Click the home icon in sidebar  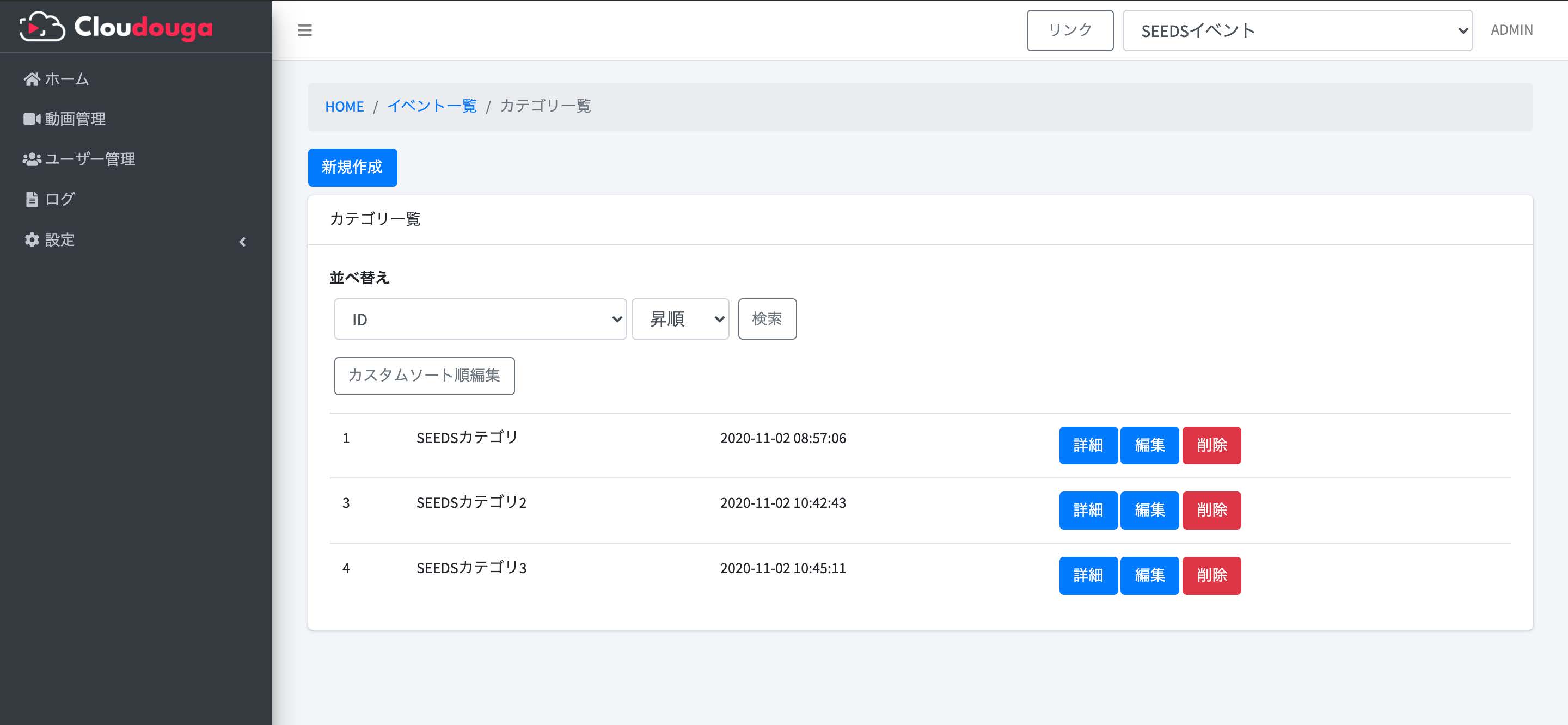(x=32, y=79)
